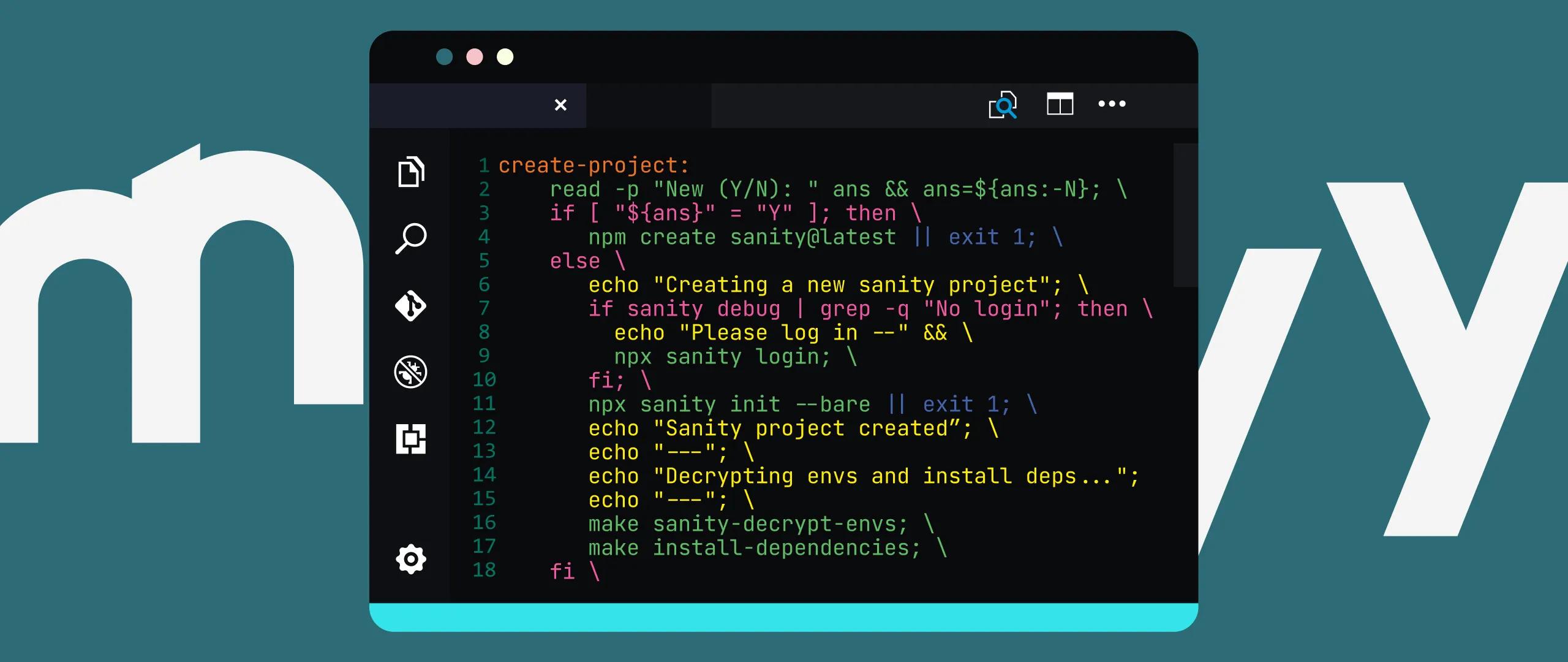Click the "make sanity-decrypt-envs;" line
The width and height of the screenshot is (1568, 662).
(x=761, y=524)
